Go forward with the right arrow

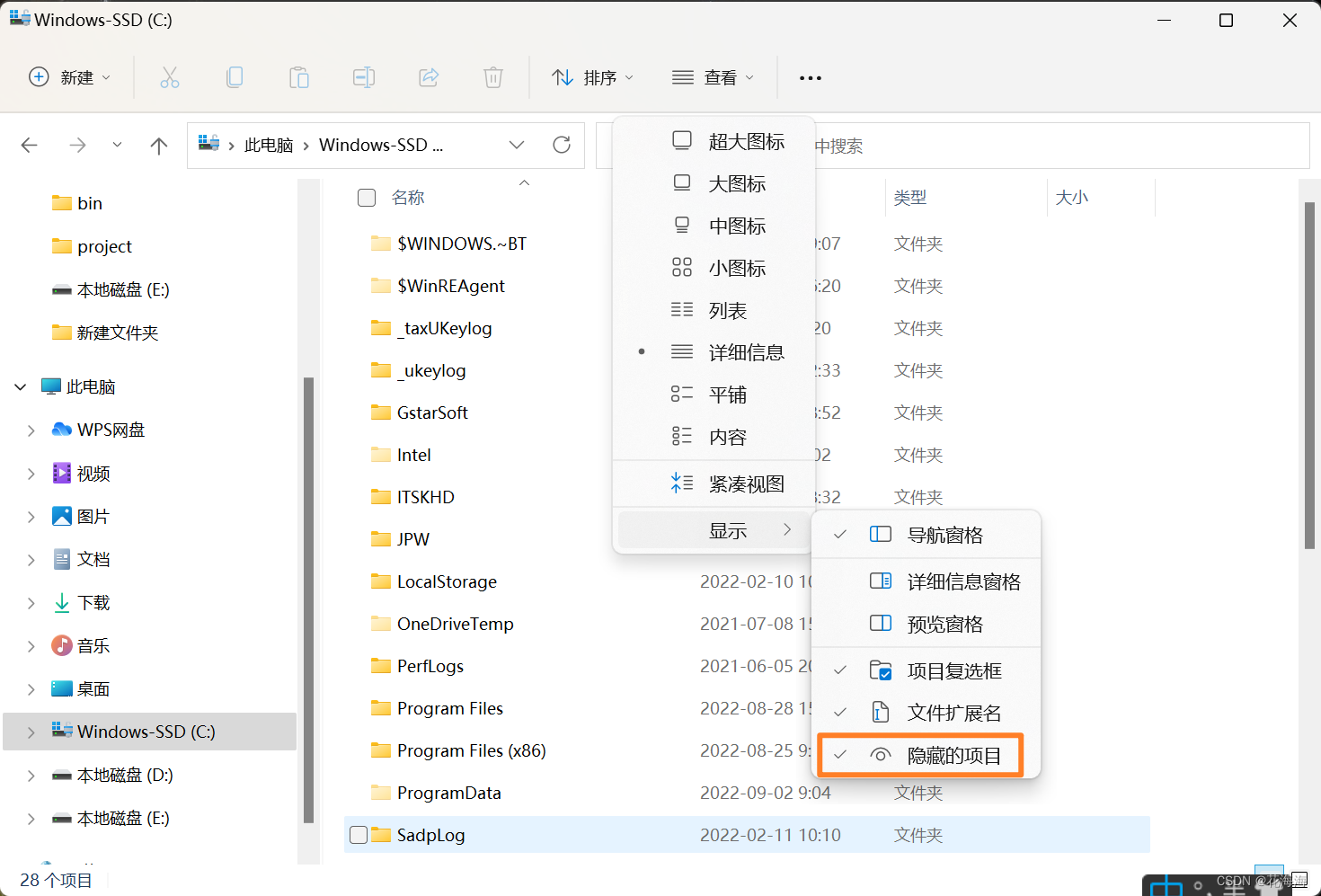pos(78,145)
